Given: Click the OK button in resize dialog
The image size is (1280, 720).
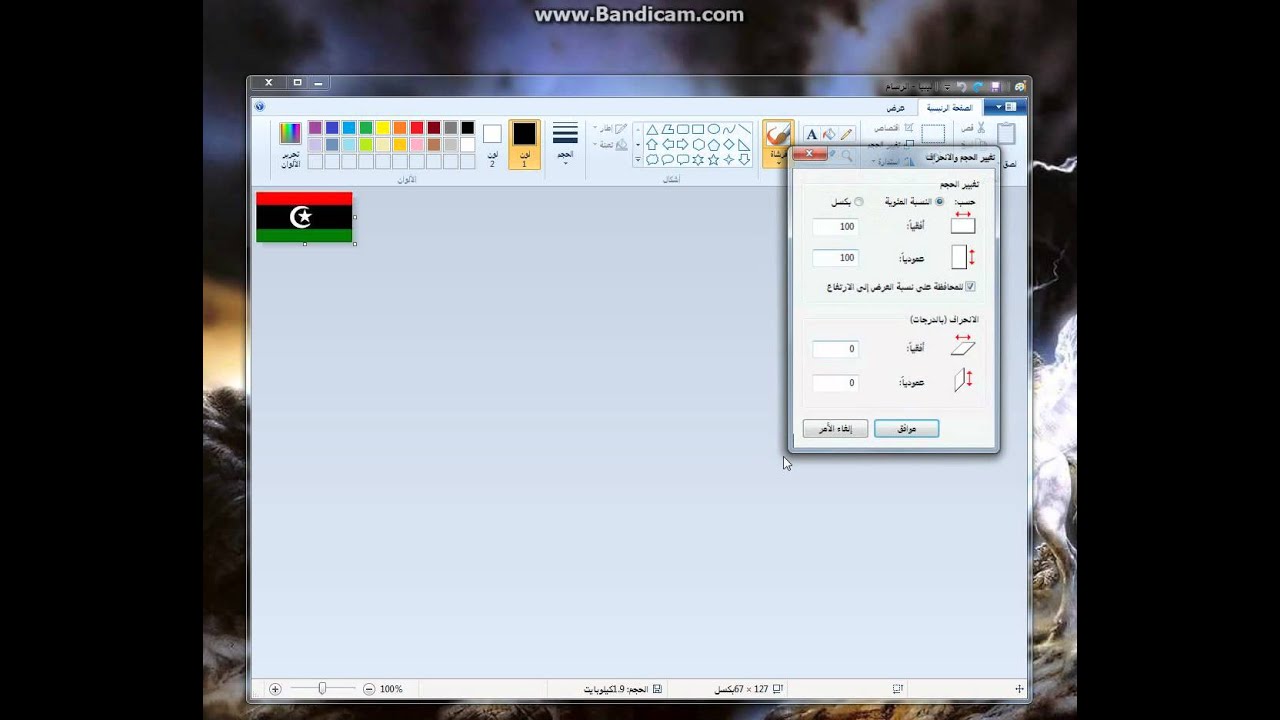Looking at the screenshot, I should tap(907, 429).
